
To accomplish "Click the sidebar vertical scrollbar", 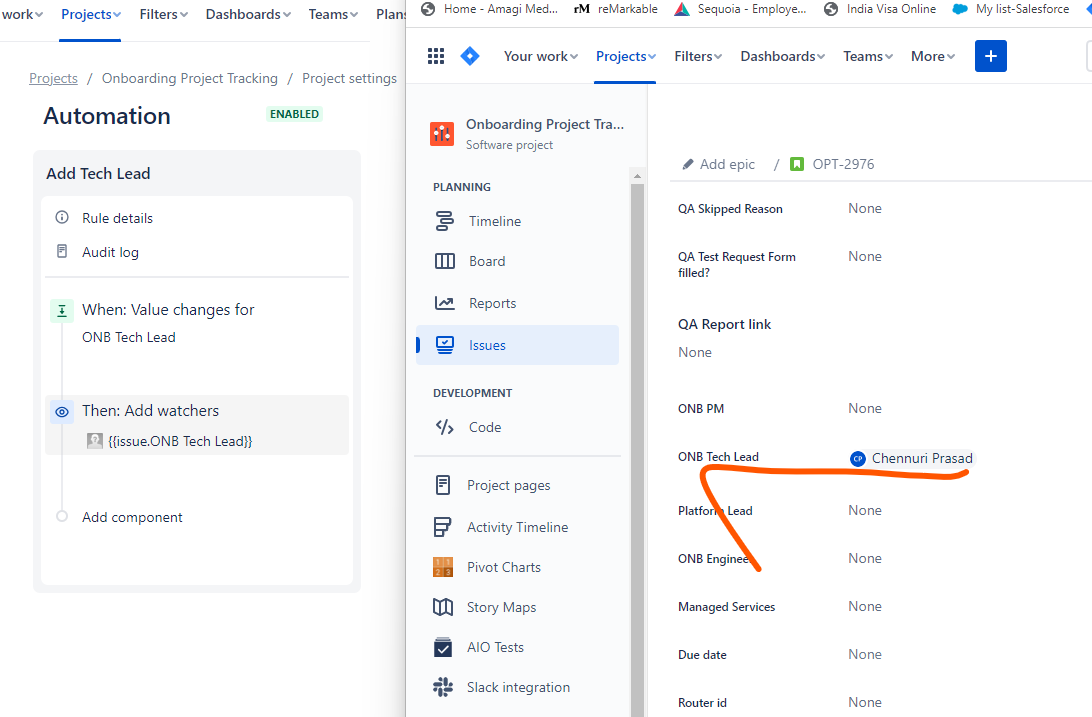I will [x=637, y=446].
